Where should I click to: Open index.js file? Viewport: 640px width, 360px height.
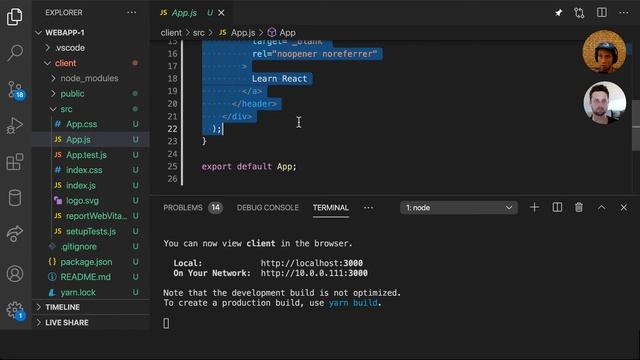(81, 185)
